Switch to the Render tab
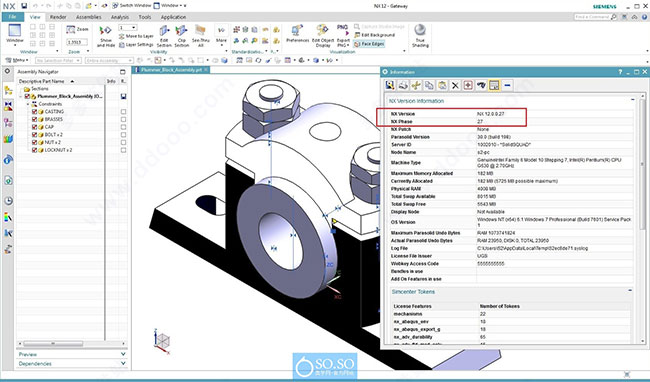The image size is (650, 382). click(58, 17)
